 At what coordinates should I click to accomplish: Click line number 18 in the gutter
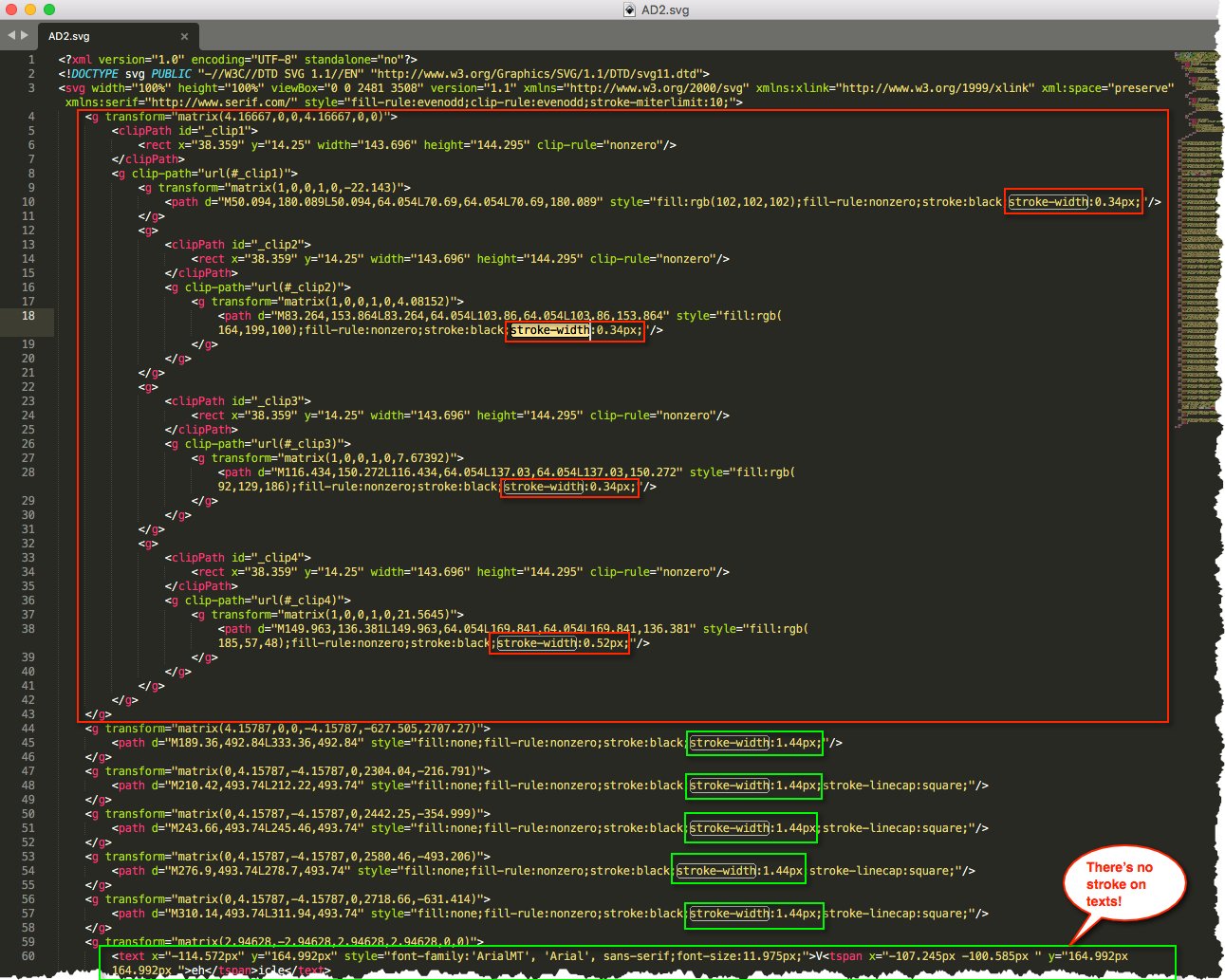[x=28, y=316]
